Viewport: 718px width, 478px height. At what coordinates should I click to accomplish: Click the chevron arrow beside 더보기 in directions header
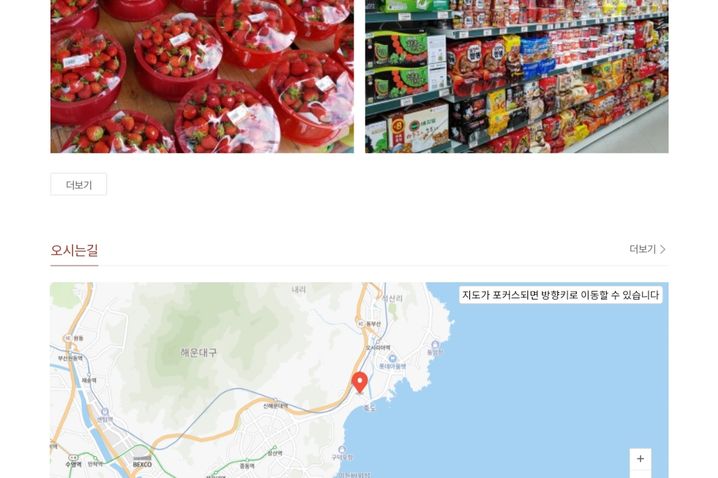(663, 250)
